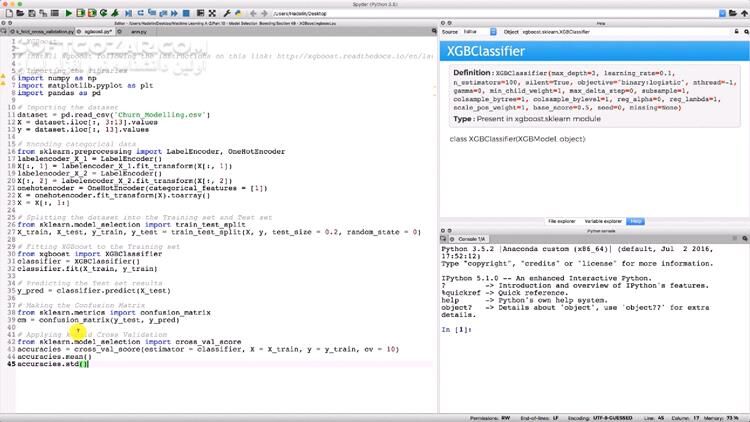Image resolution: width=750 pixels, height=422 pixels.
Task: Switch to the Variable explorer tab
Action: point(603,220)
